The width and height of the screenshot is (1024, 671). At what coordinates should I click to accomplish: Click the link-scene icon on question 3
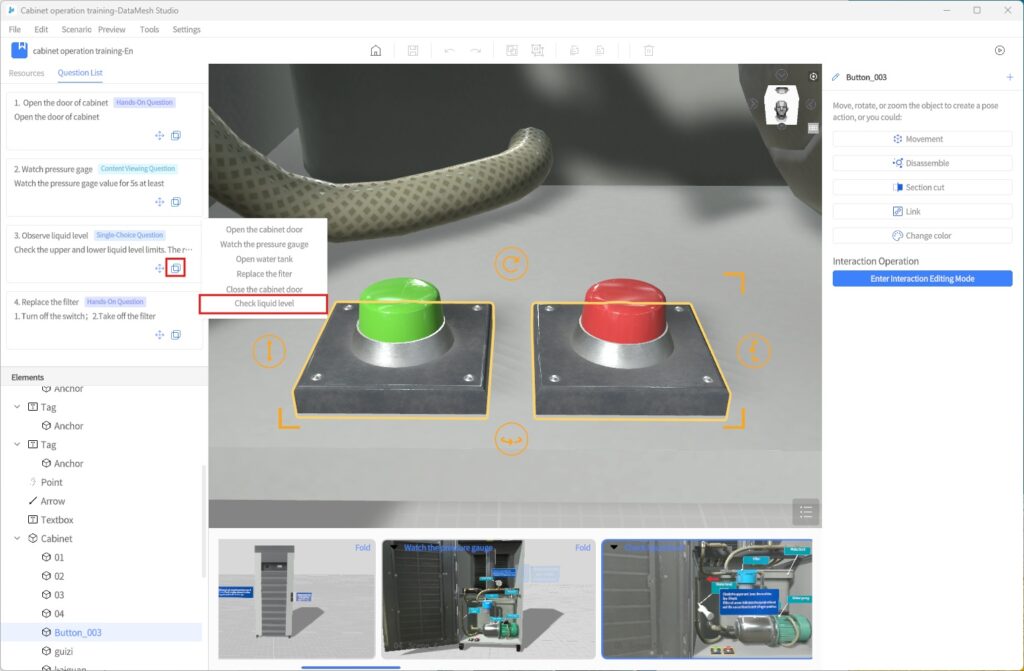[176, 268]
